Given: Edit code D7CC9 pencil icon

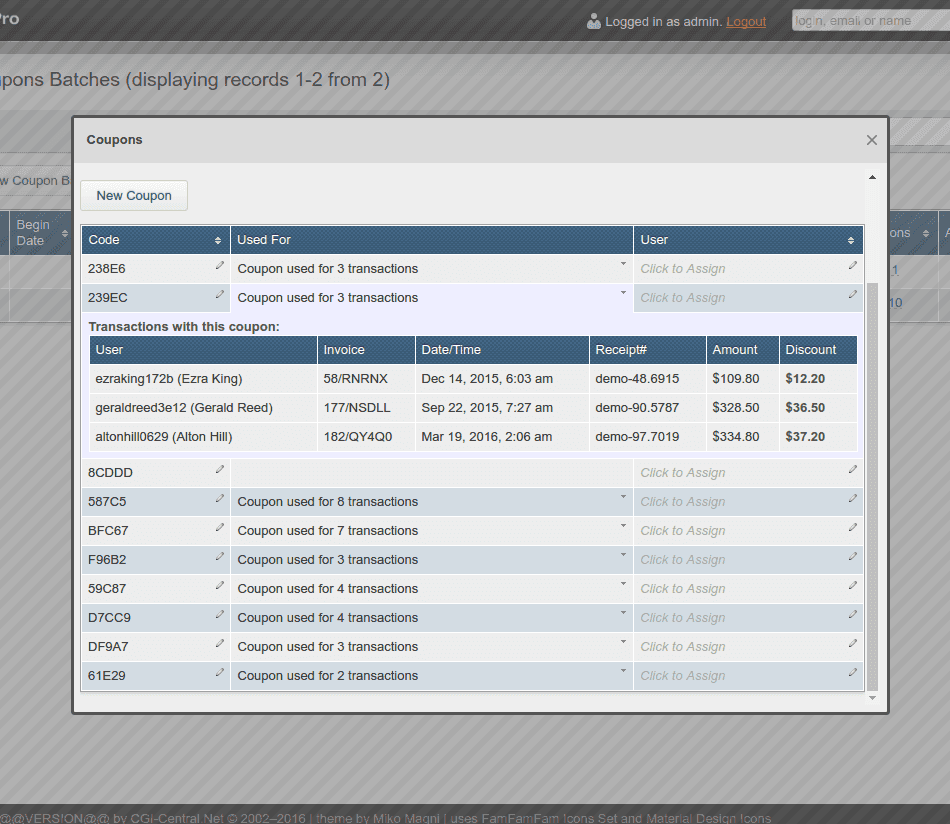Looking at the screenshot, I should click(220, 615).
